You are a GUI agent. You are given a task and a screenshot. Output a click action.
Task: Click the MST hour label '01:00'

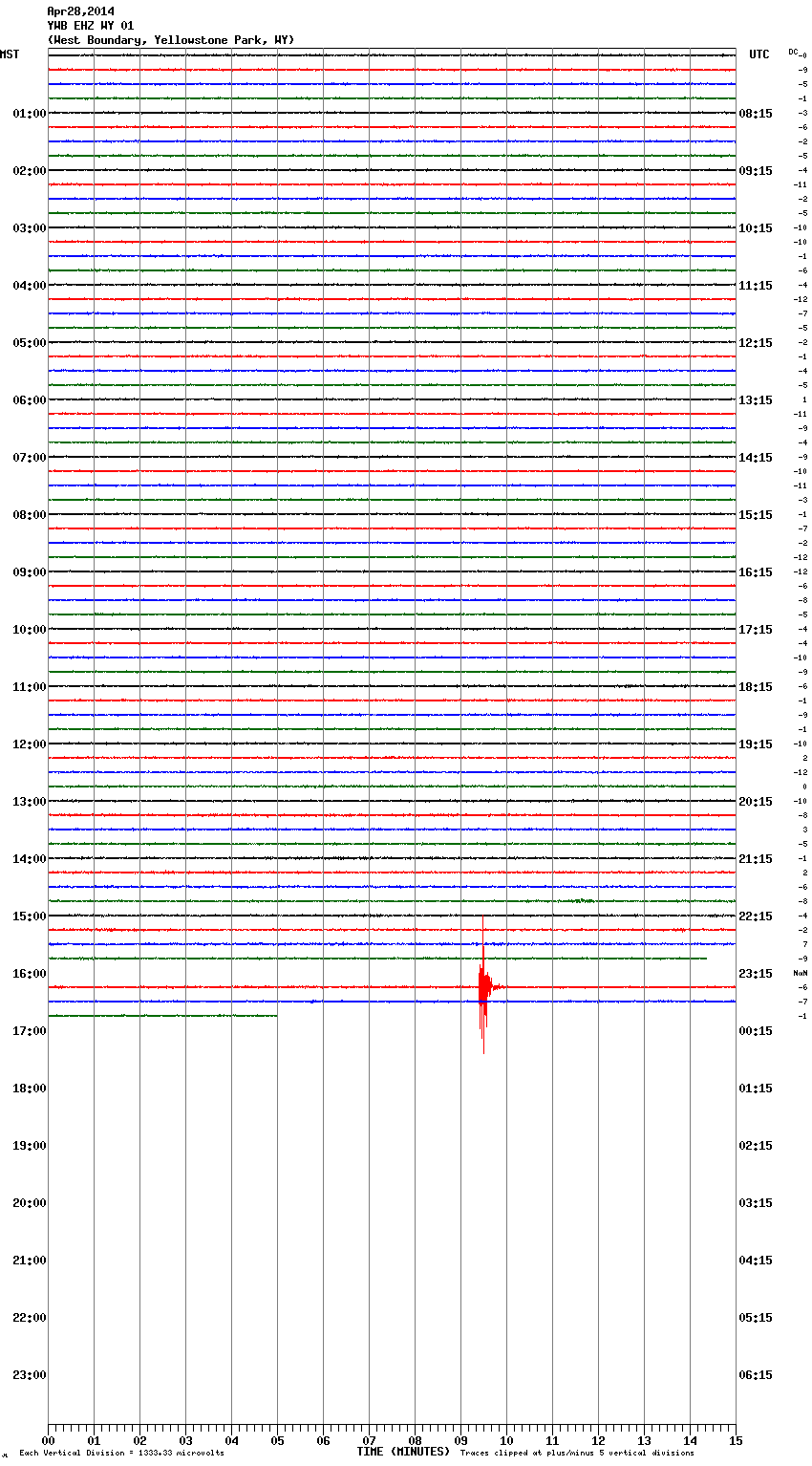[30, 114]
